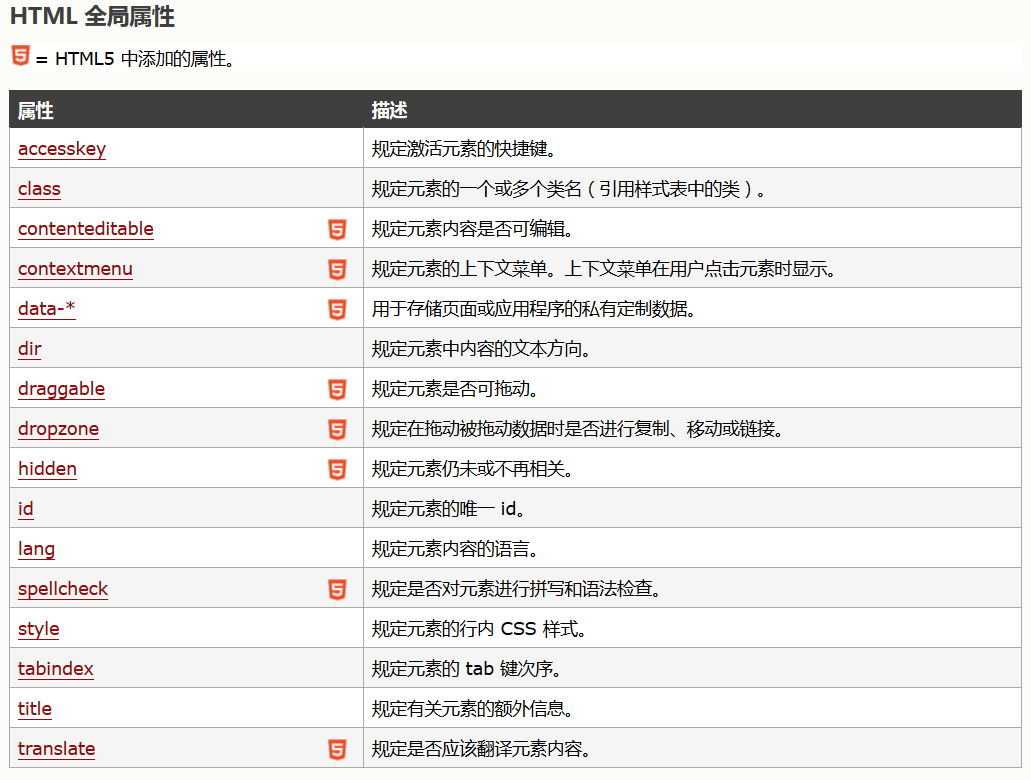Open the draggable attribute link
Image resolution: width=1031 pixels, height=780 pixels.
[x=61, y=389]
